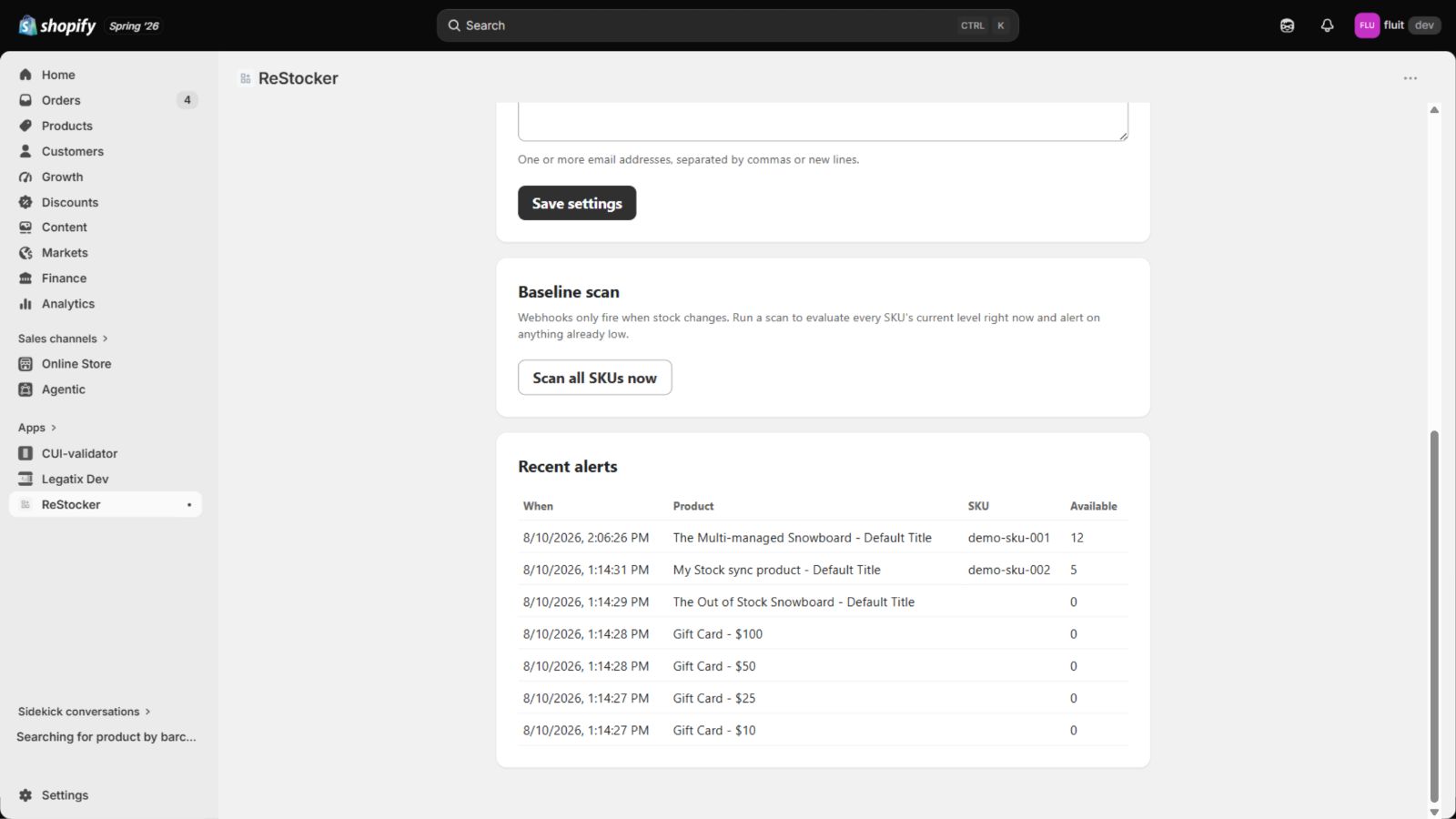
Task: Expand the Sales channels section
Action: [63, 339]
